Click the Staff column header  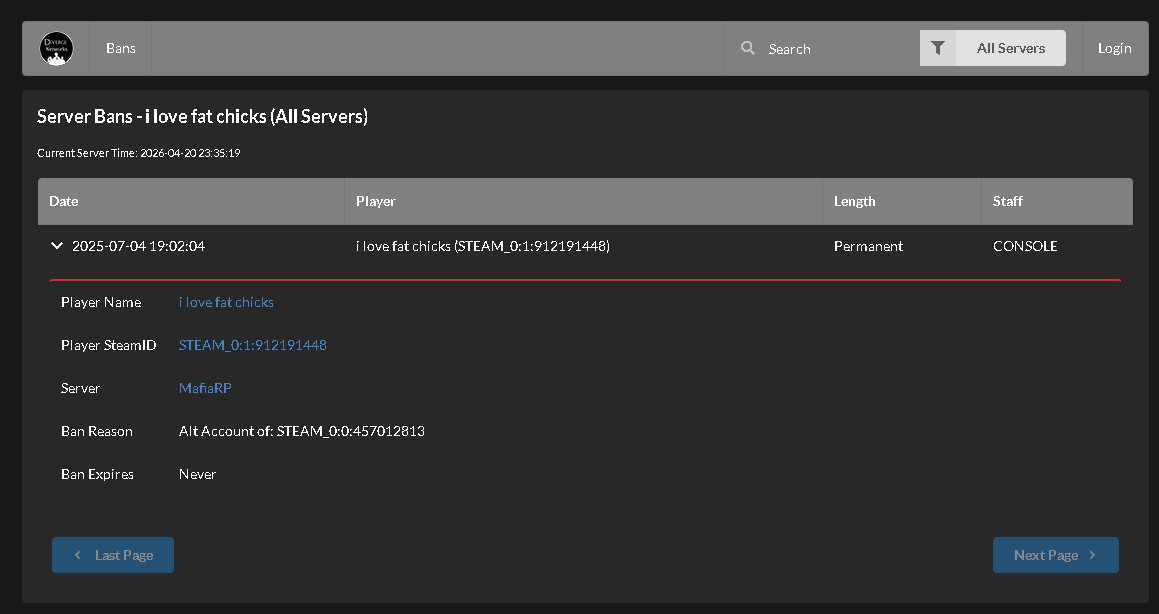coord(1007,201)
